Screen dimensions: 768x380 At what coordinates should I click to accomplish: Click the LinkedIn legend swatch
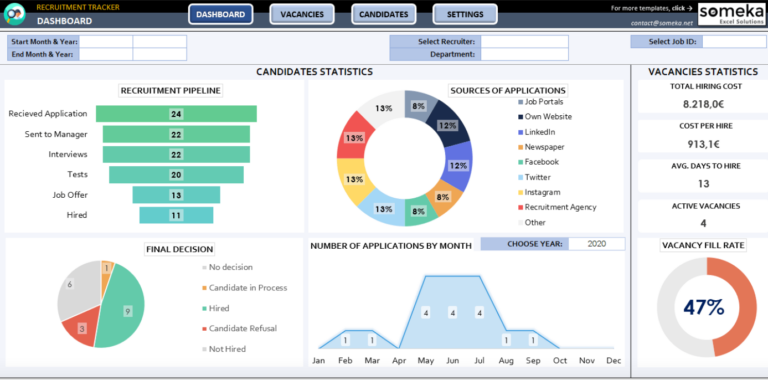click(x=520, y=132)
